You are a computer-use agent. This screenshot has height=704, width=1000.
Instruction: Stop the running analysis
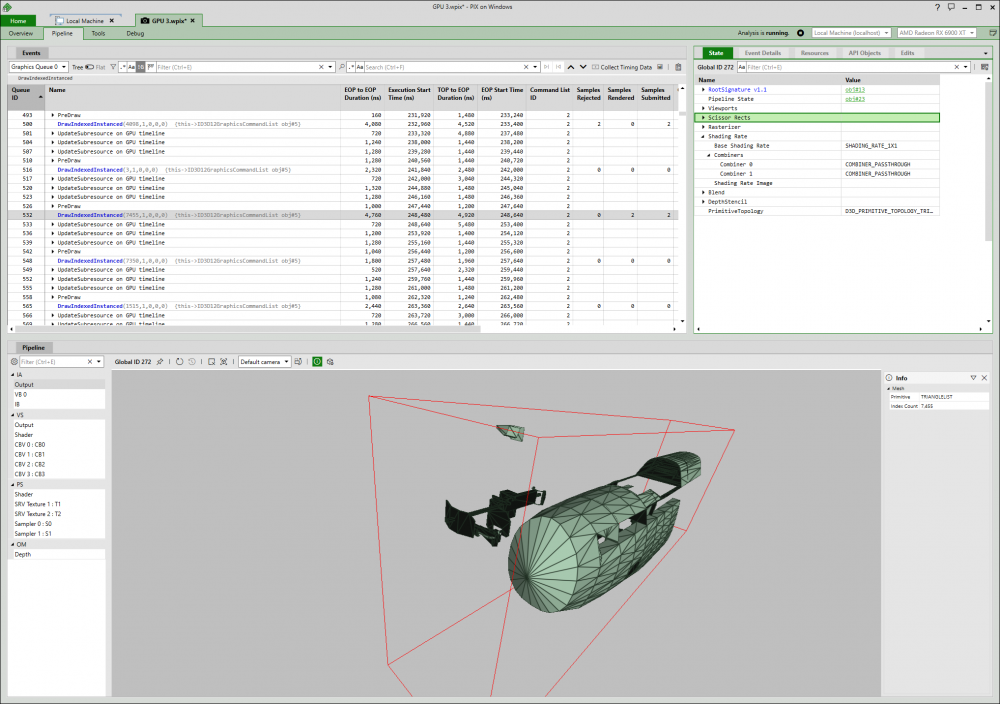[800, 33]
